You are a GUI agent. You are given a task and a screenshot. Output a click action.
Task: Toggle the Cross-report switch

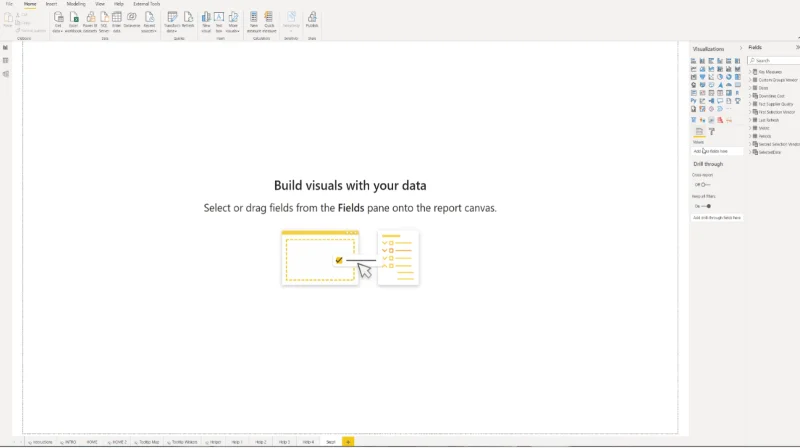tap(705, 185)
